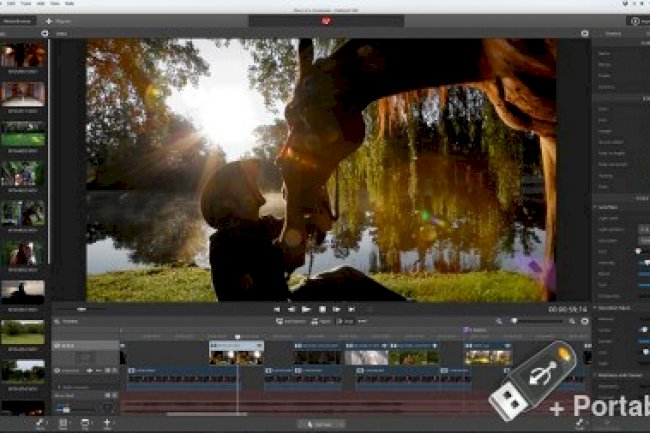Click the Crop tool in bottom toolbar
650x433 pixels.
[85, 424]
